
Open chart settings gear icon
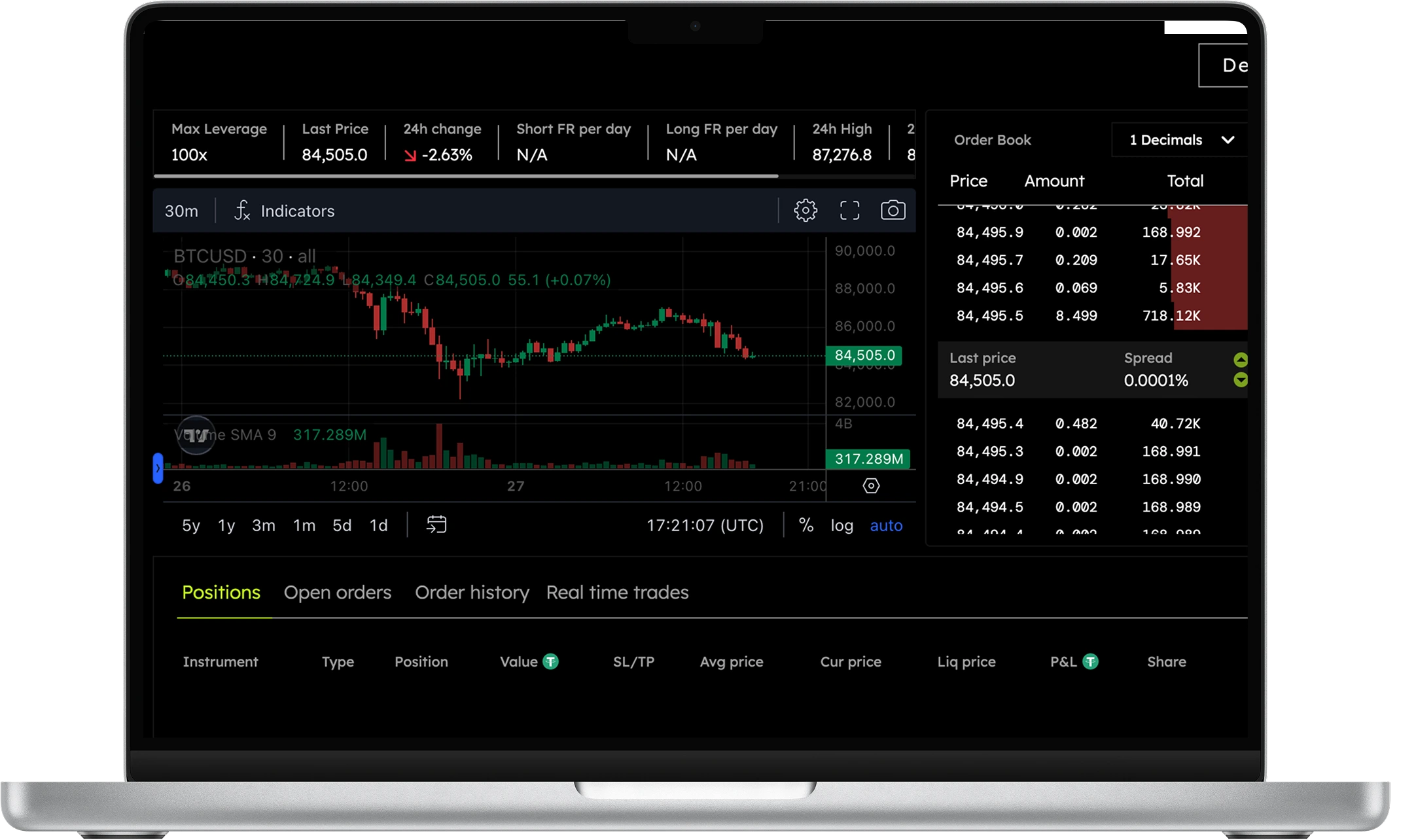805,211
